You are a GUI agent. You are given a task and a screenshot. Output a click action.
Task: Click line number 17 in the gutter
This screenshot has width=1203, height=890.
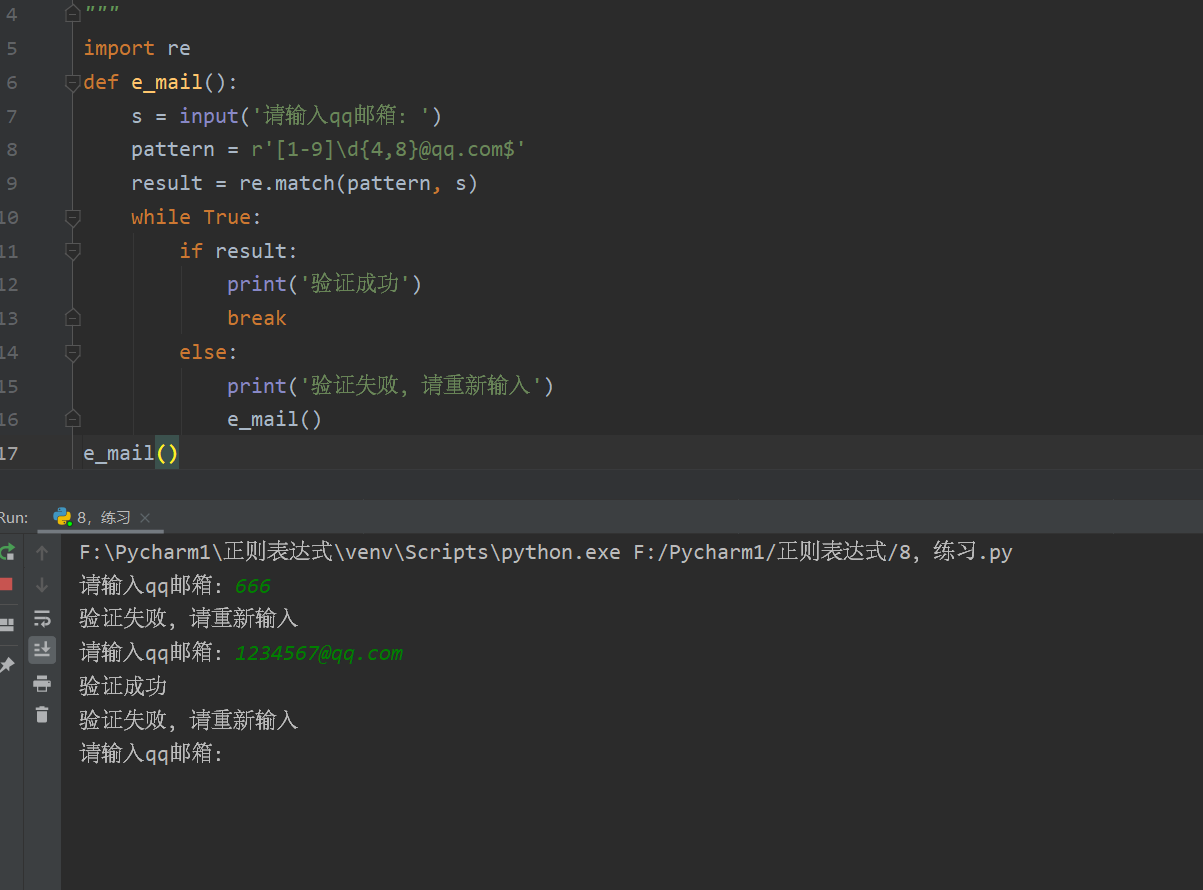(9, 453)
